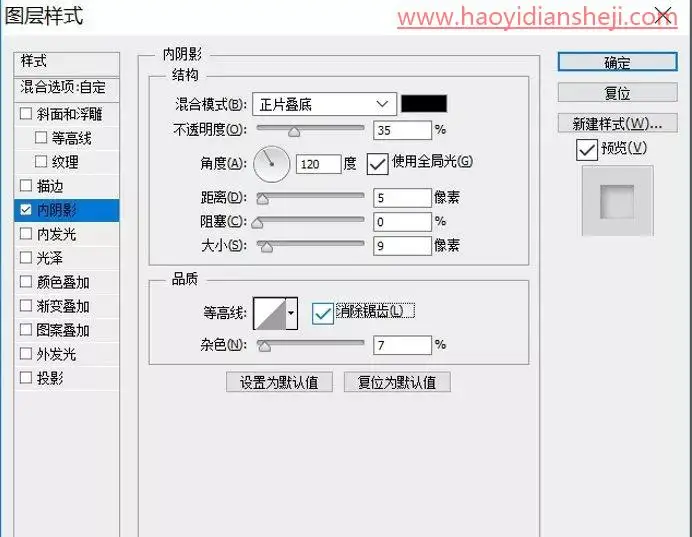Click the 距离 slider handle

coord(263,199)
